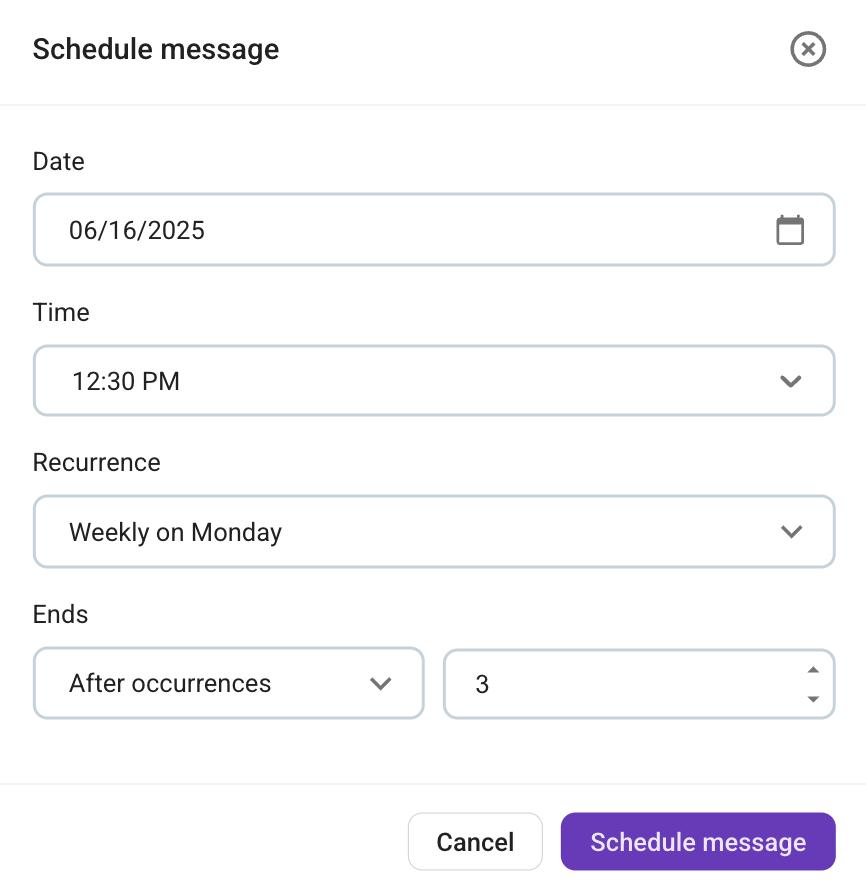Click the Ends field label
The height and width of the screenshot is (894, 866).
(60, 615)
